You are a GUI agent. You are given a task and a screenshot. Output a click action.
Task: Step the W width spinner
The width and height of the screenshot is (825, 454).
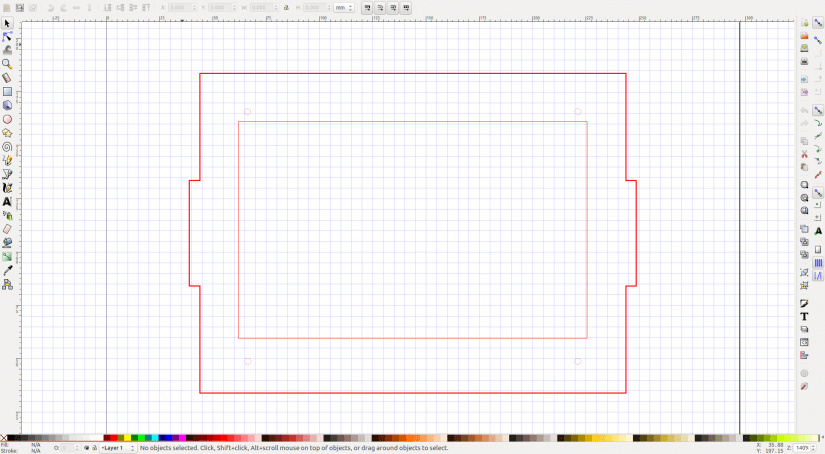(277, 8)
